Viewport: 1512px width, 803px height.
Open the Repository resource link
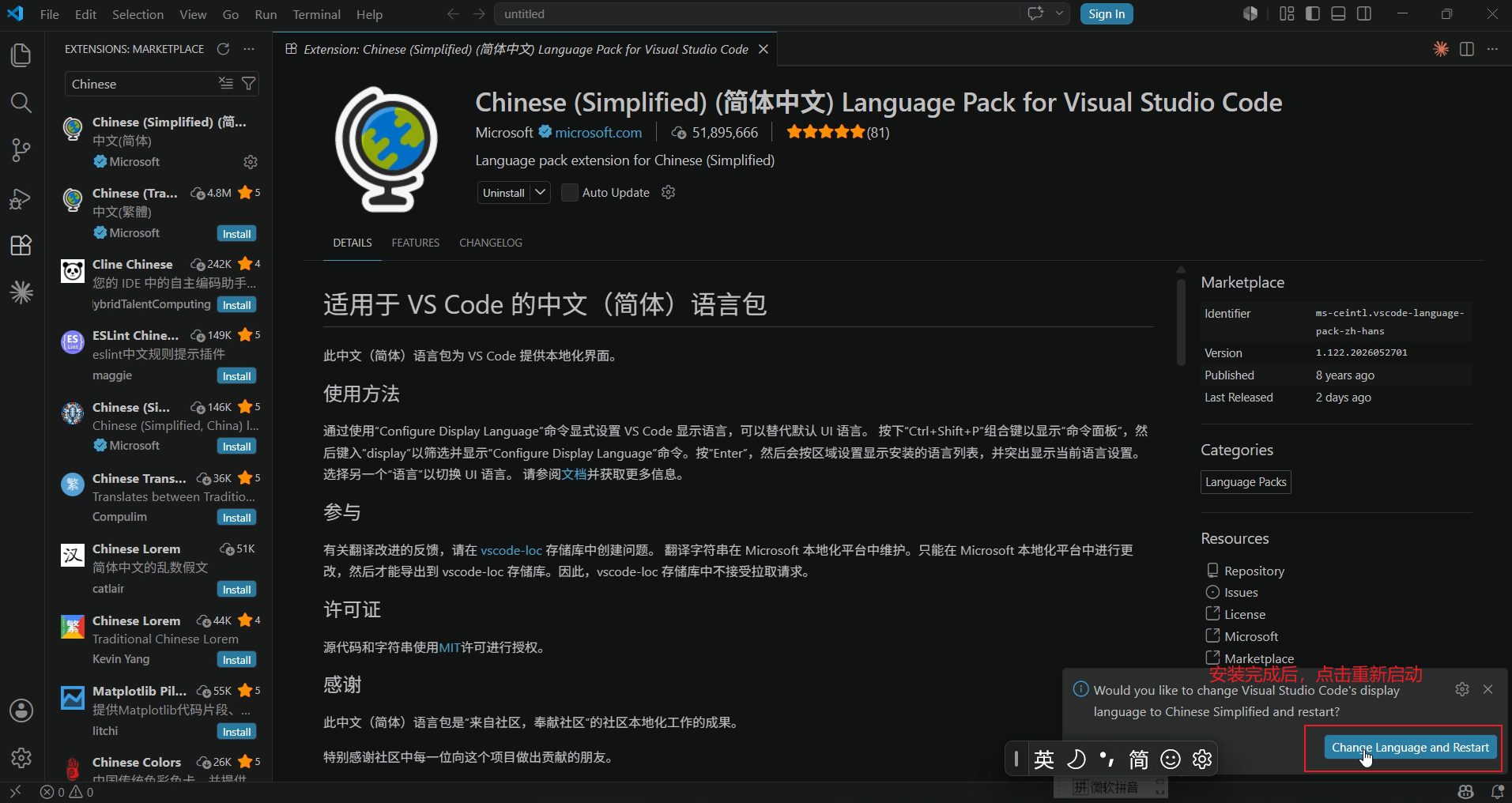click(x=1254, y=571)
